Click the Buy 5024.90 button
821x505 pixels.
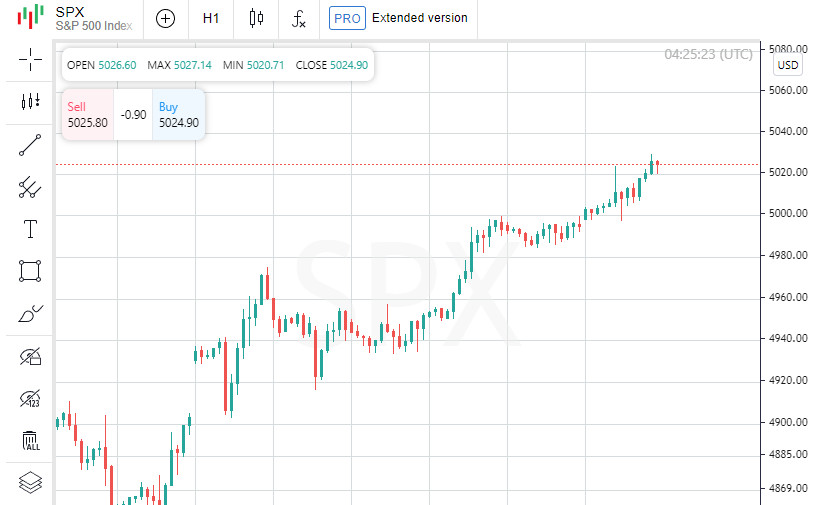point(179,115)
